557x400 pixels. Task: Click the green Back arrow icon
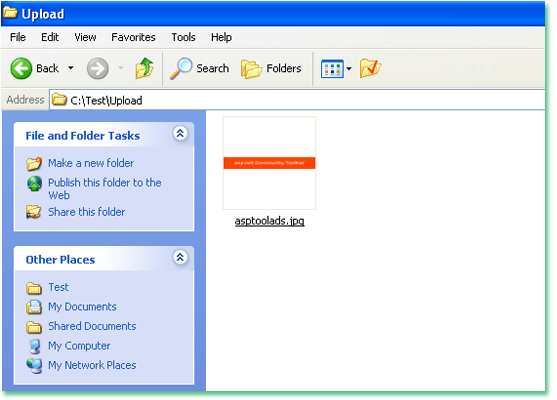[x=21, y=68]
